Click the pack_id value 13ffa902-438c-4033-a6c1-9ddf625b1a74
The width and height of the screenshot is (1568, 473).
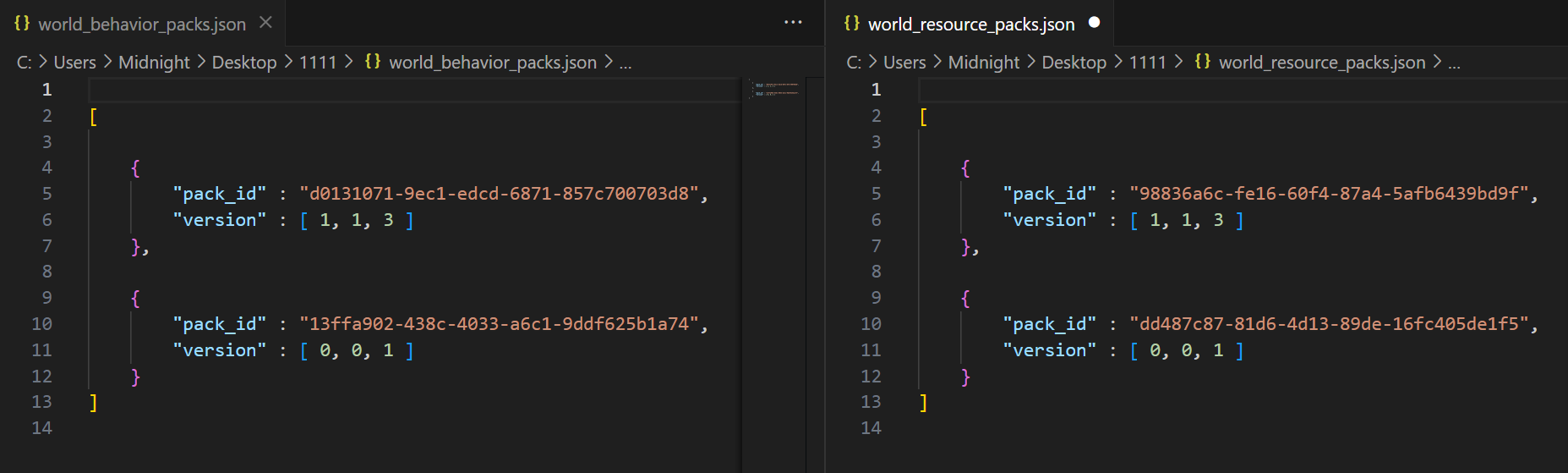(x=499, y=324)
